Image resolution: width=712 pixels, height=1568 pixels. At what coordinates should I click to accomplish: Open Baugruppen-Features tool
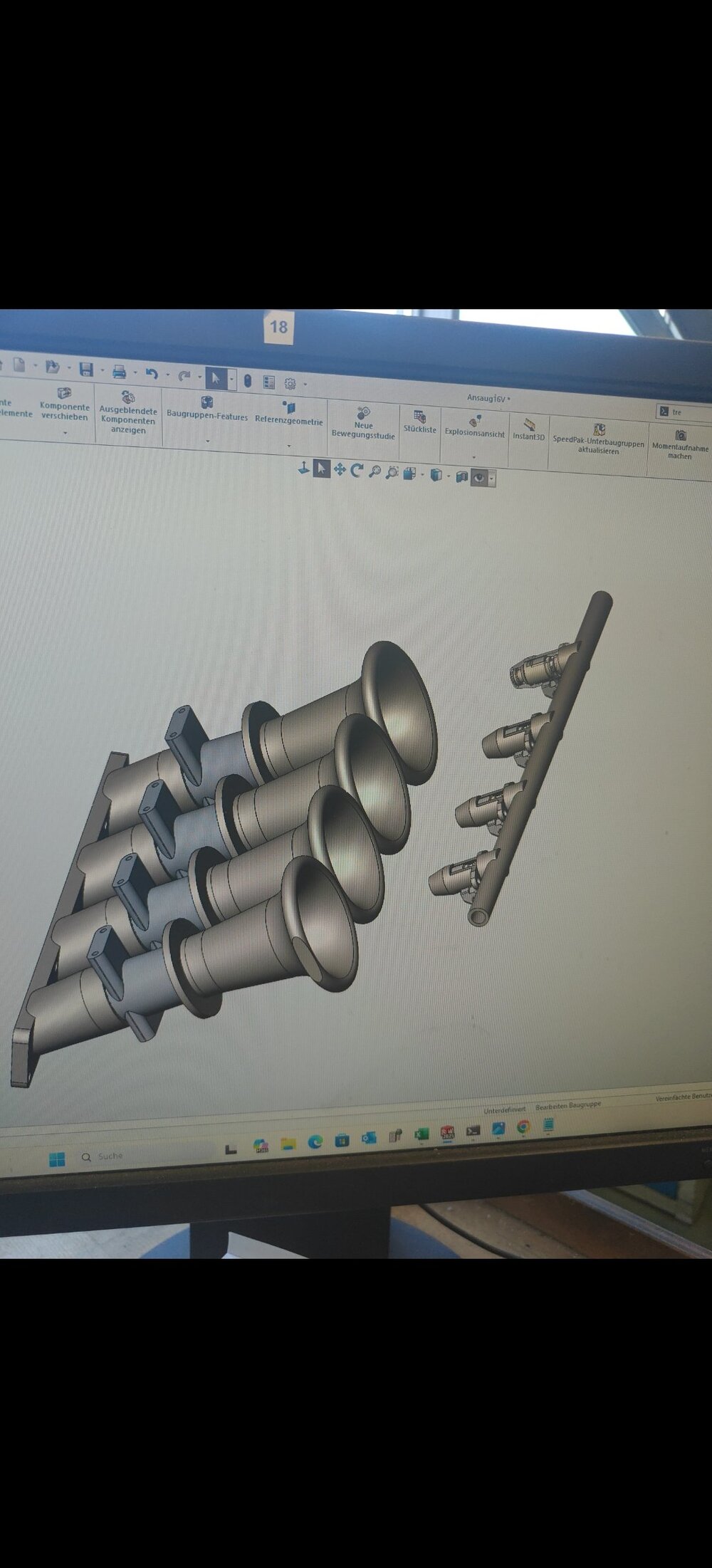click(x=207, y=409)
